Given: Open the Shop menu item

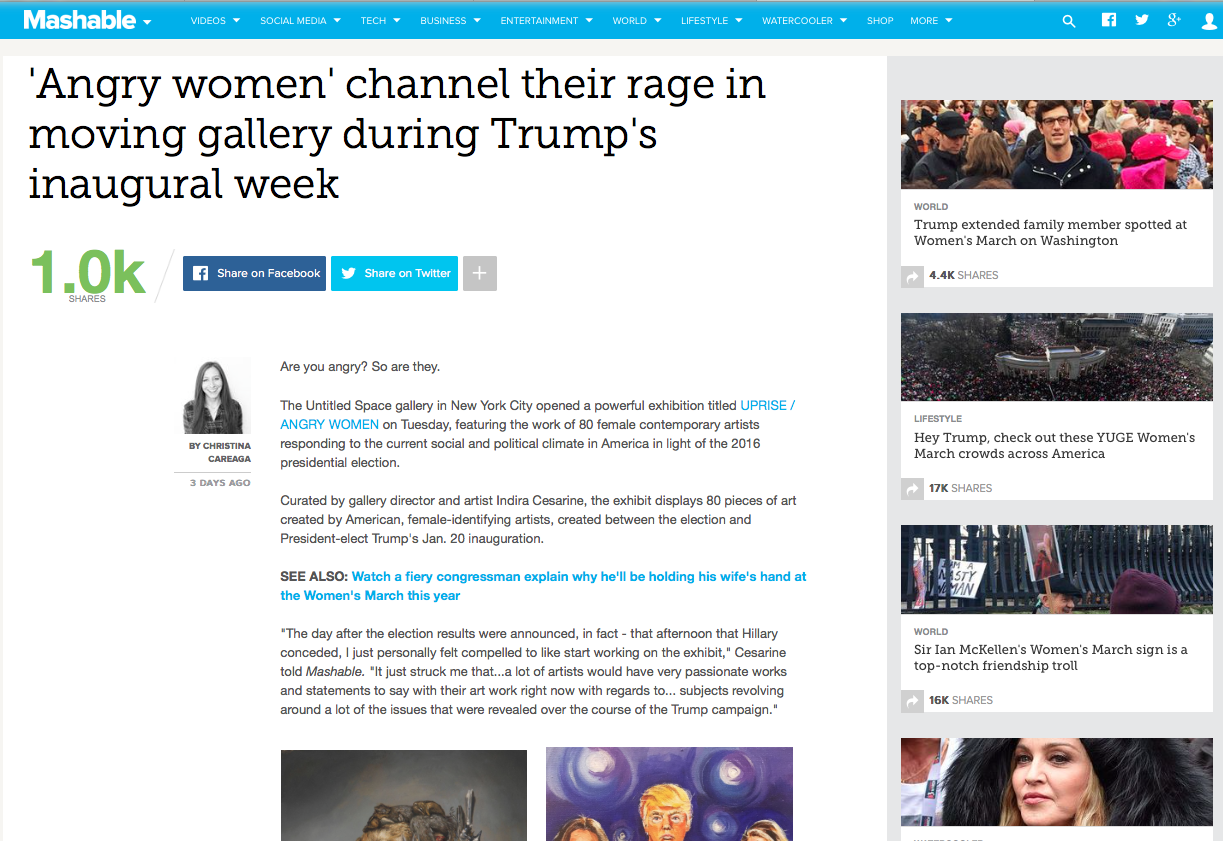Looking at the screenshot, I should point(880,20).
